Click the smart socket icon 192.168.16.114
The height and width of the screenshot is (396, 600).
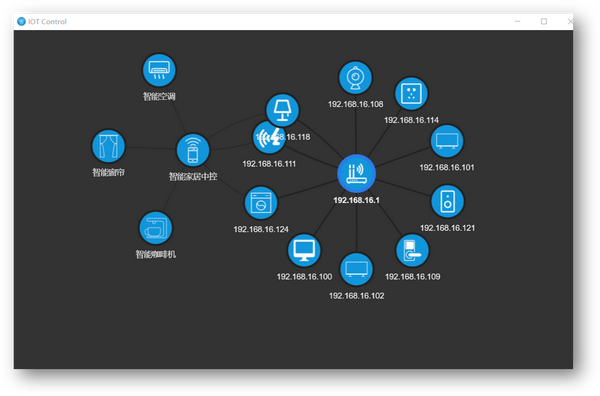(411, 94)
